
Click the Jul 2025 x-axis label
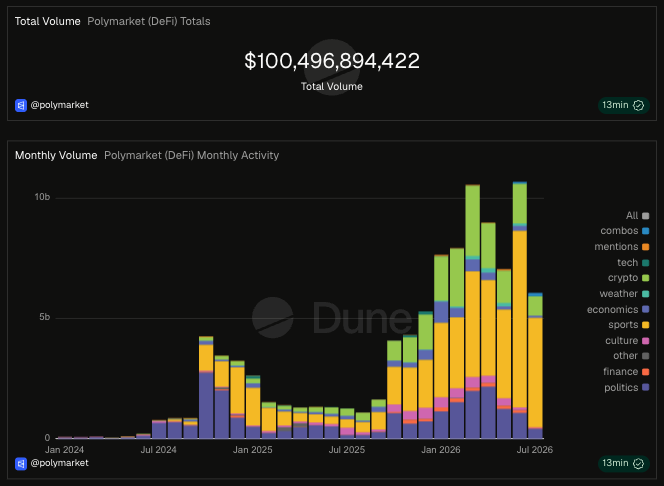[347, 450]
